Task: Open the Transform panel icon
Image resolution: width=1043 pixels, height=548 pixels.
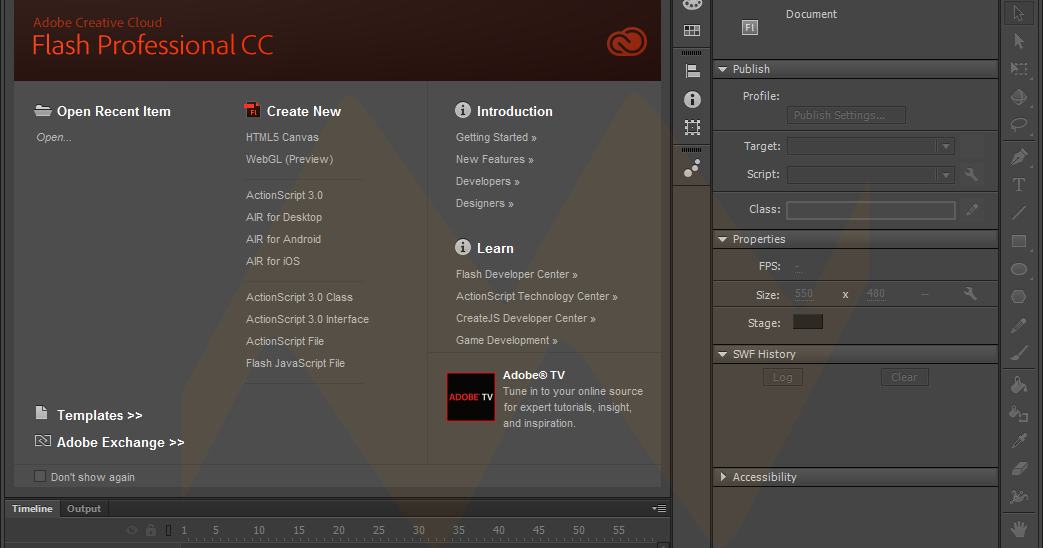Action: (x=692, y=127)
